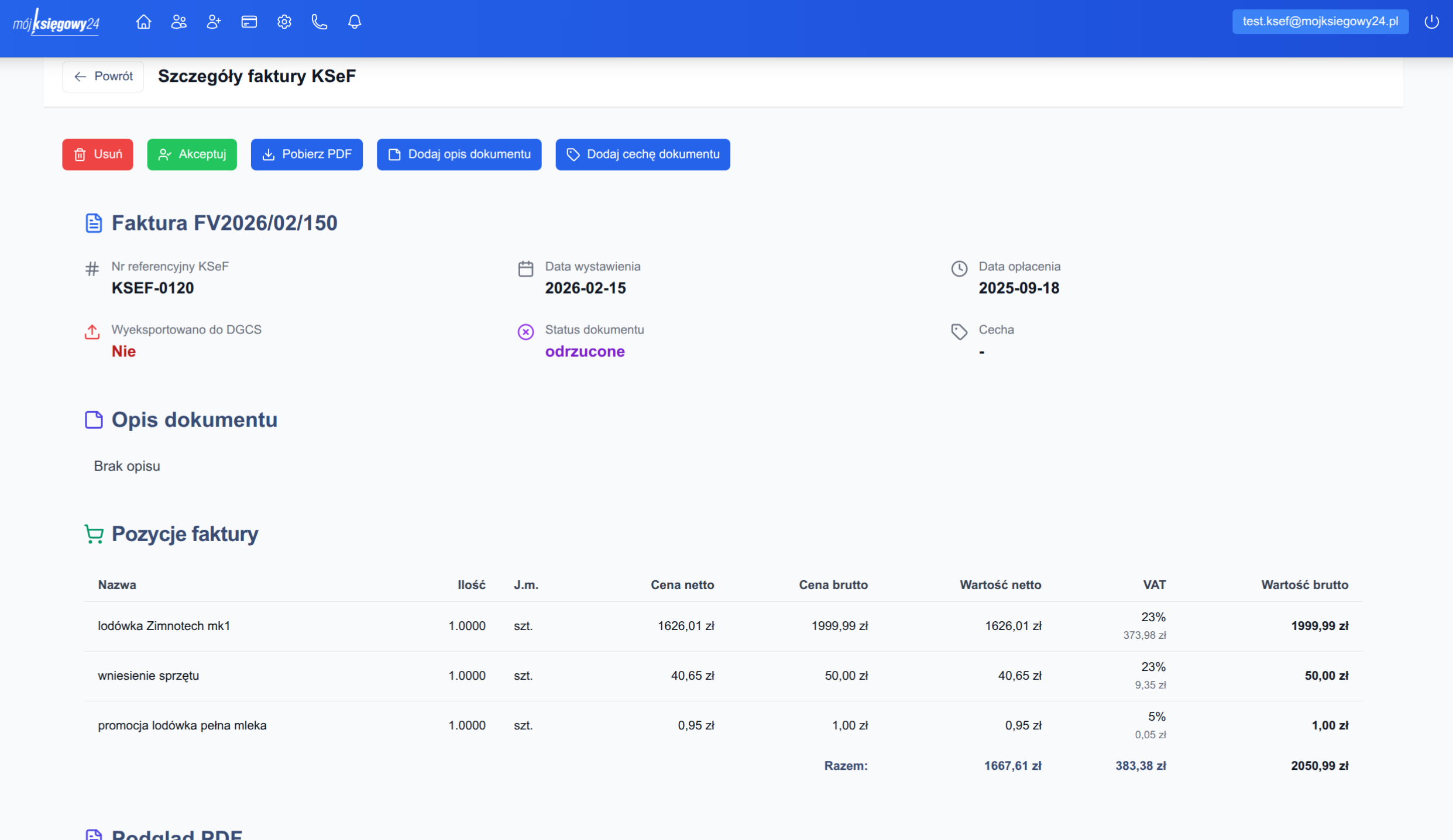
Task: Open settings via the gear icon
Action: (284, 22)
